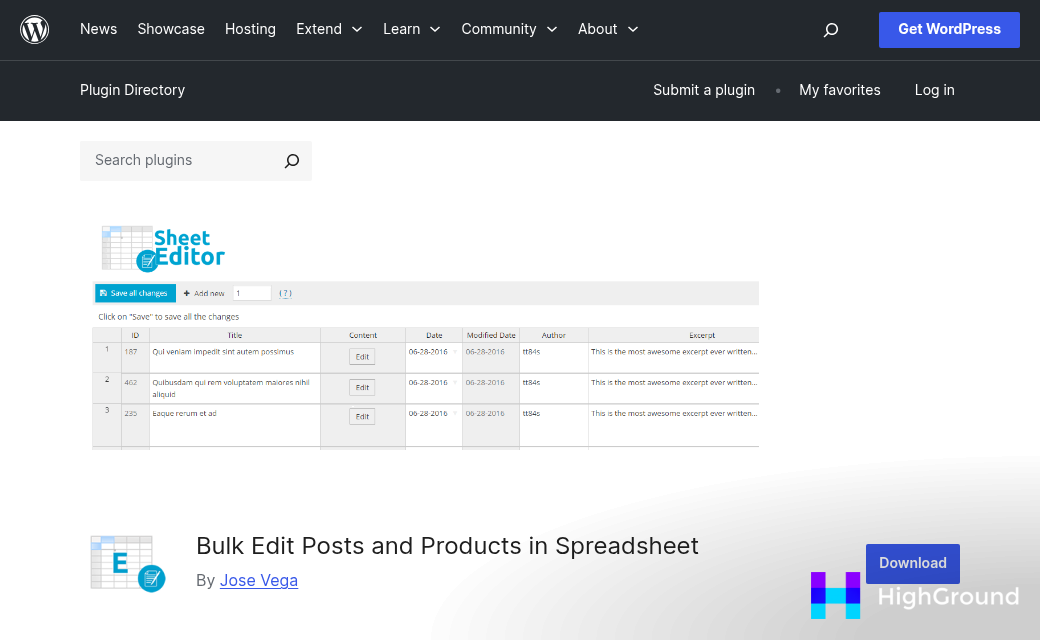Click the WordPress logo icon

tap(34, 29)
